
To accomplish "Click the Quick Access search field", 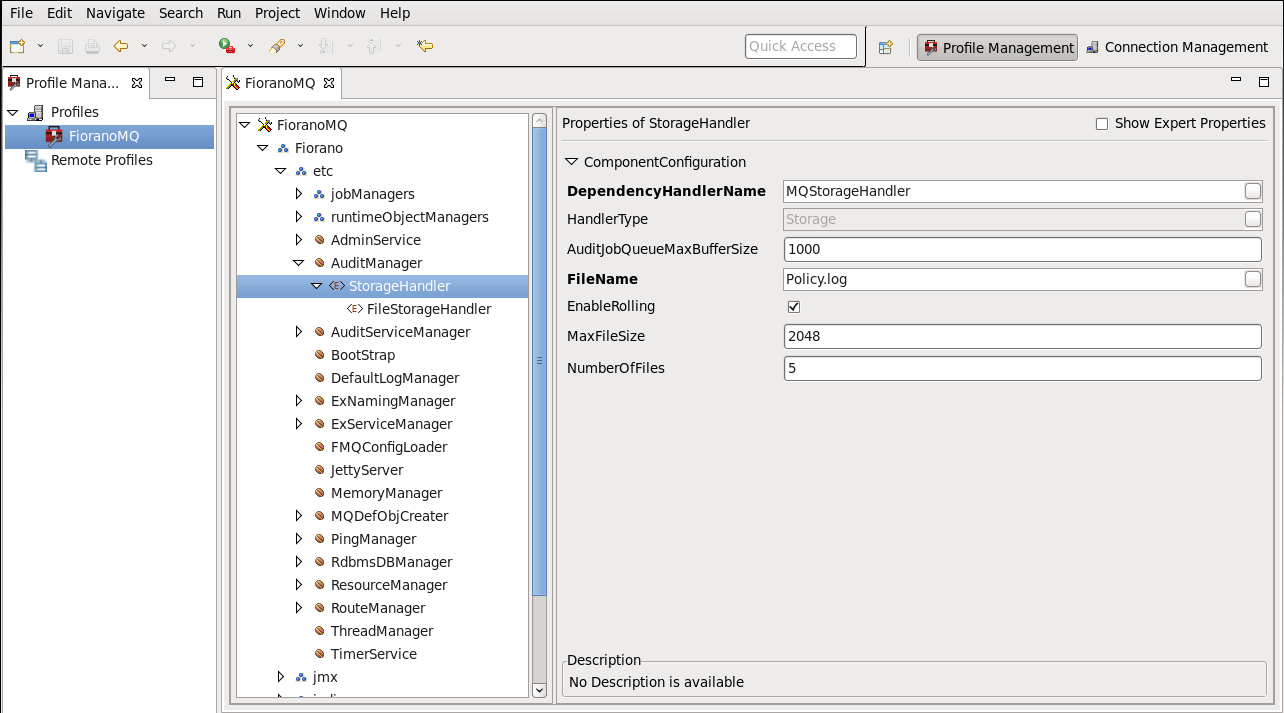I will pos(801,46).
